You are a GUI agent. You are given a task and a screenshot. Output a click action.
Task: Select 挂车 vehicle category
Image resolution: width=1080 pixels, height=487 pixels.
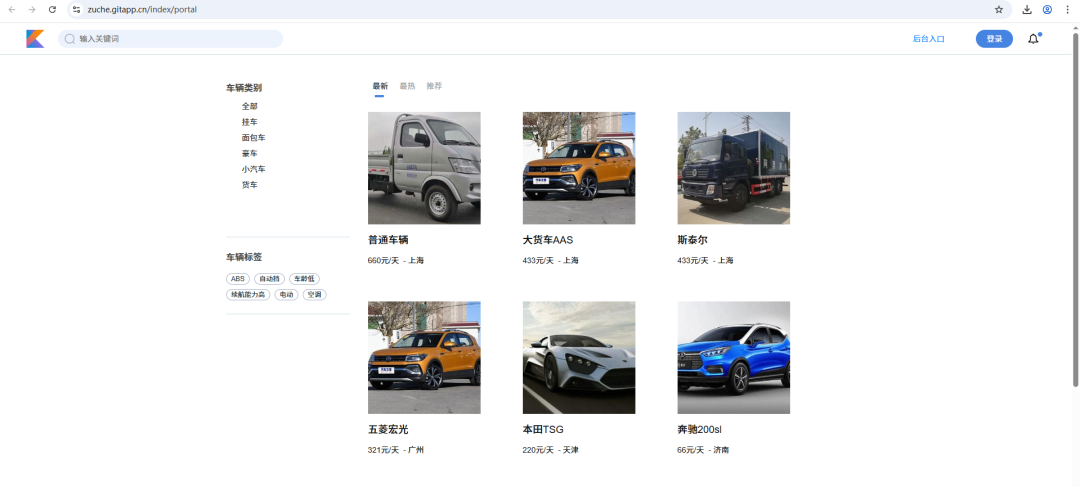tap(249, 122)
